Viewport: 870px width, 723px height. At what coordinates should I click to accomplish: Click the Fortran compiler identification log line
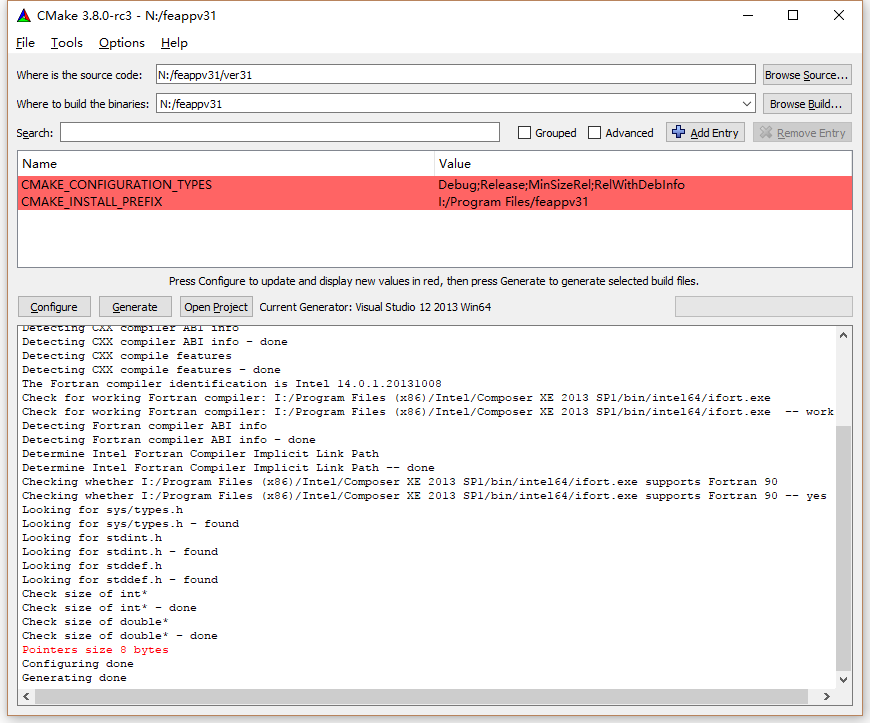click(232, 383)
